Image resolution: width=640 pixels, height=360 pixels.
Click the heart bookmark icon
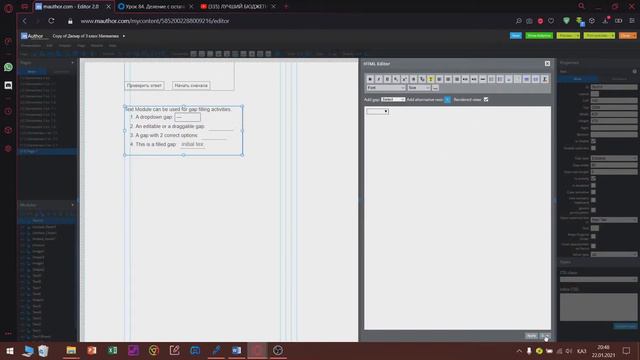[x=551, y=21]
